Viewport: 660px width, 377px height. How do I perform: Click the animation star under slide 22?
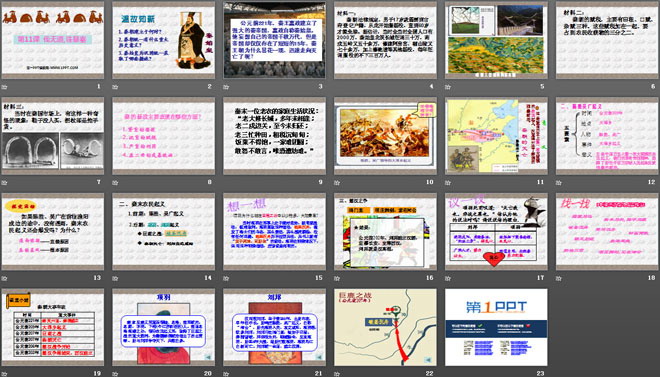[337, 374]
